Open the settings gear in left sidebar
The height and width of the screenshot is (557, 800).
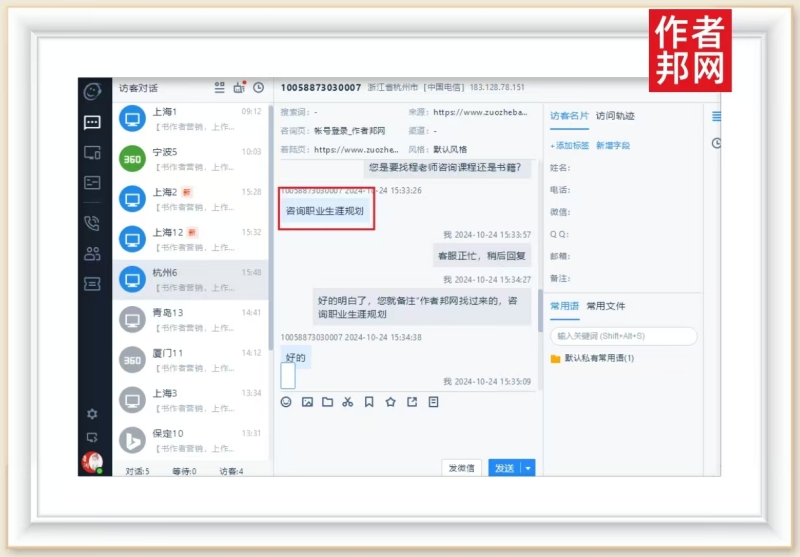pos(92,413)
